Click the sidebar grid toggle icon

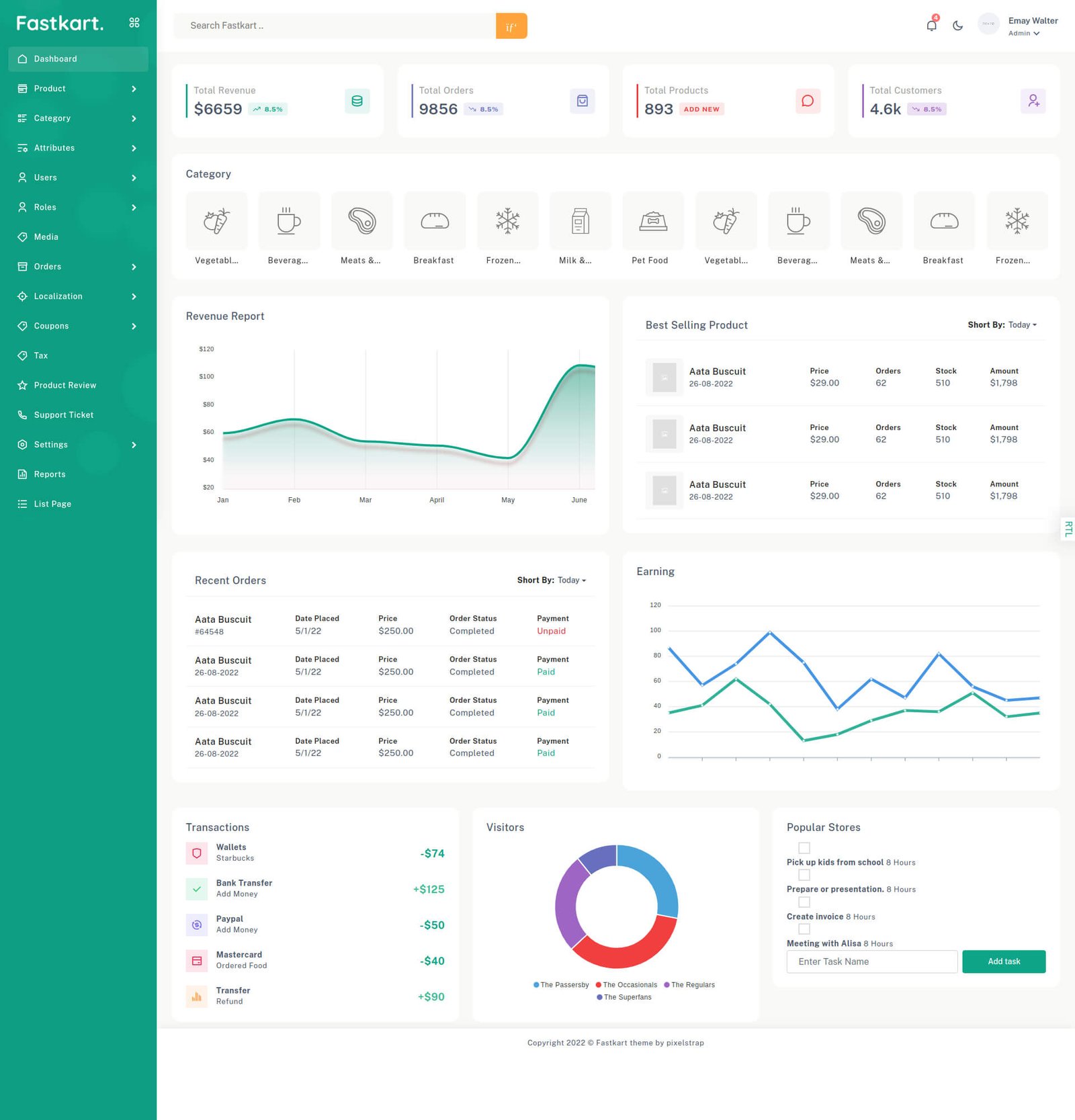(x=134, y=23)
